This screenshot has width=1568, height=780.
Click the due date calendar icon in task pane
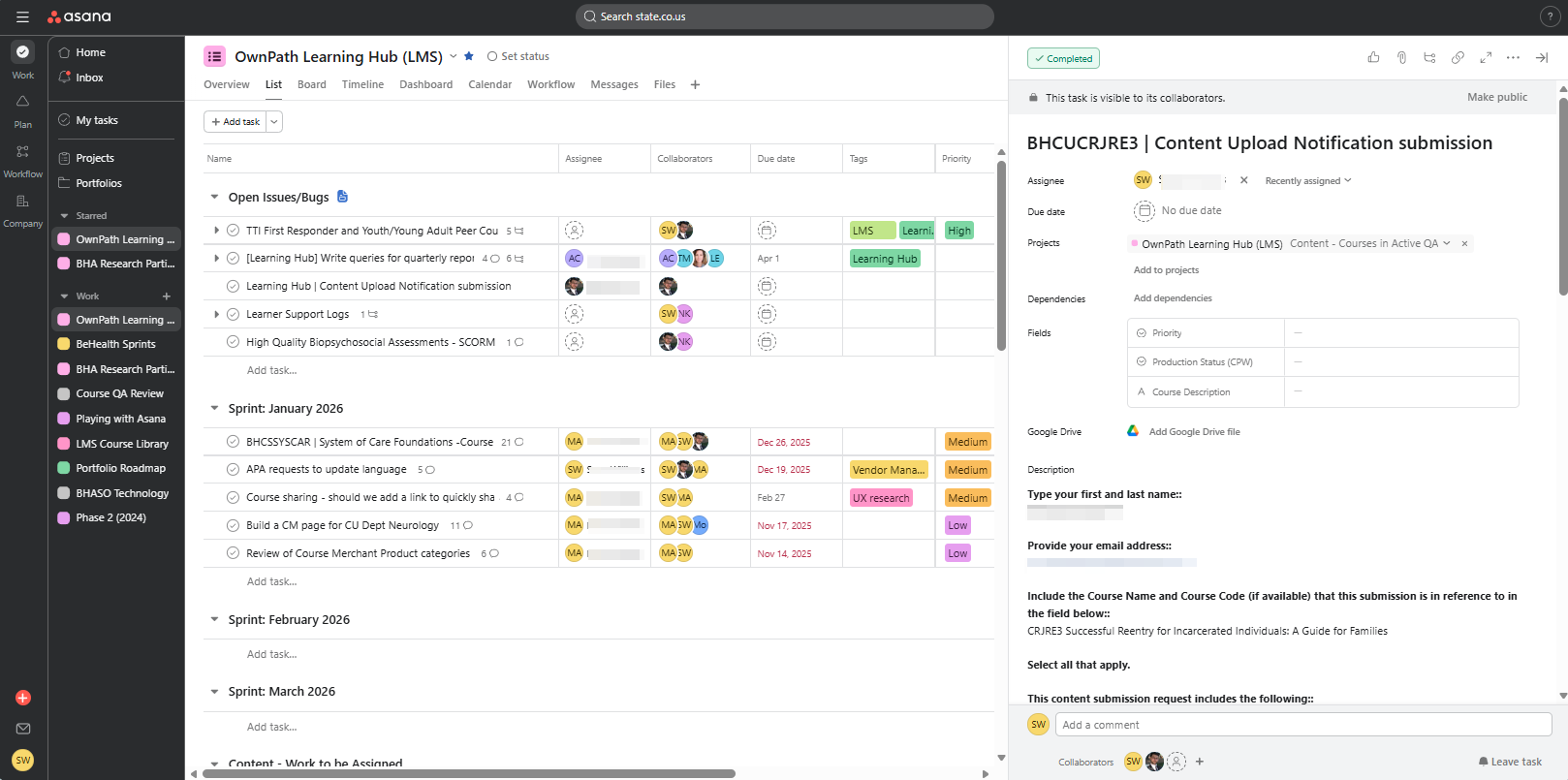coord(1145,210)
